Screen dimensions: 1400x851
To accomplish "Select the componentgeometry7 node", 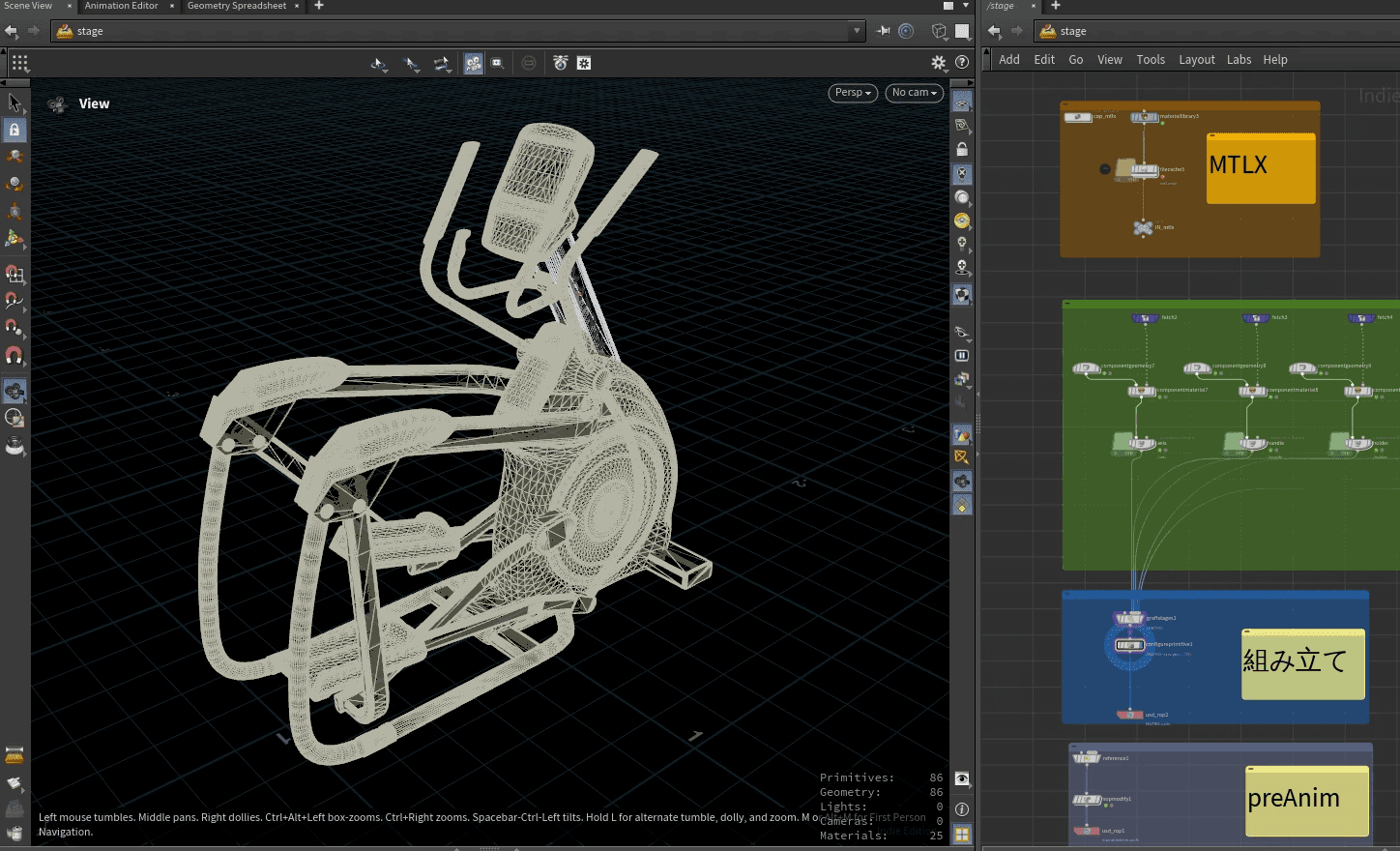I will point(1087,367).
